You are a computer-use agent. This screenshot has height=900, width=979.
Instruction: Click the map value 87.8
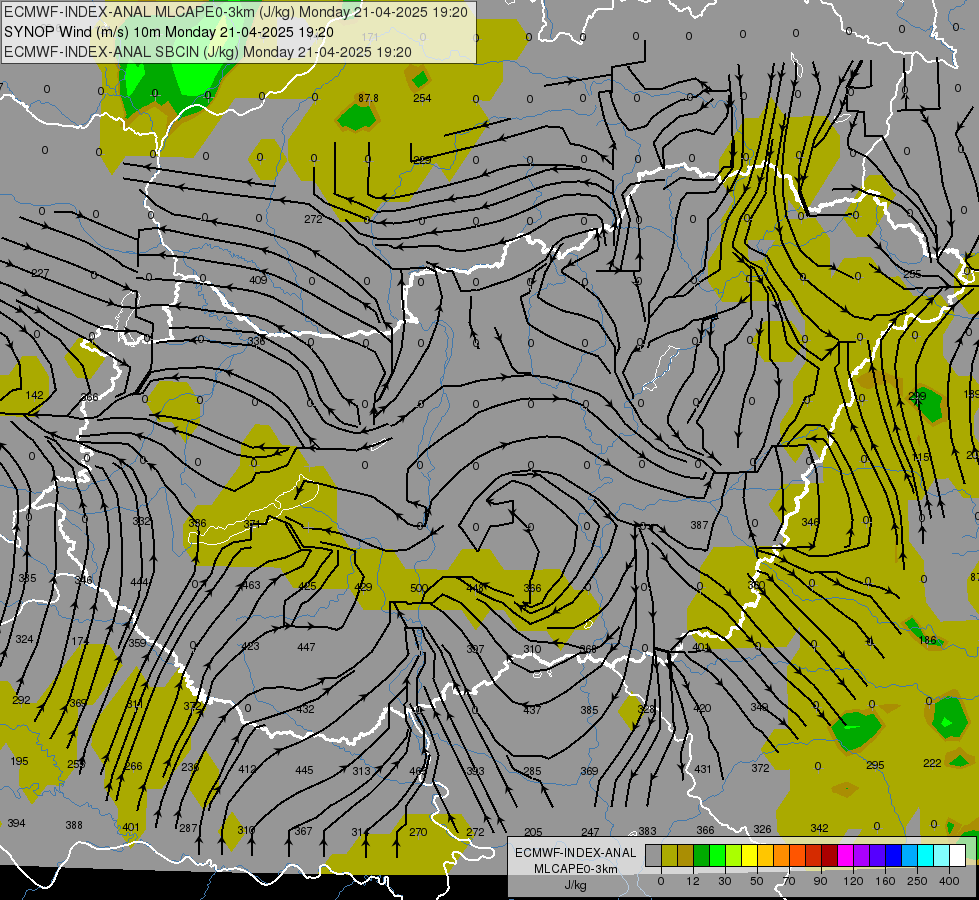coord(368,98)
